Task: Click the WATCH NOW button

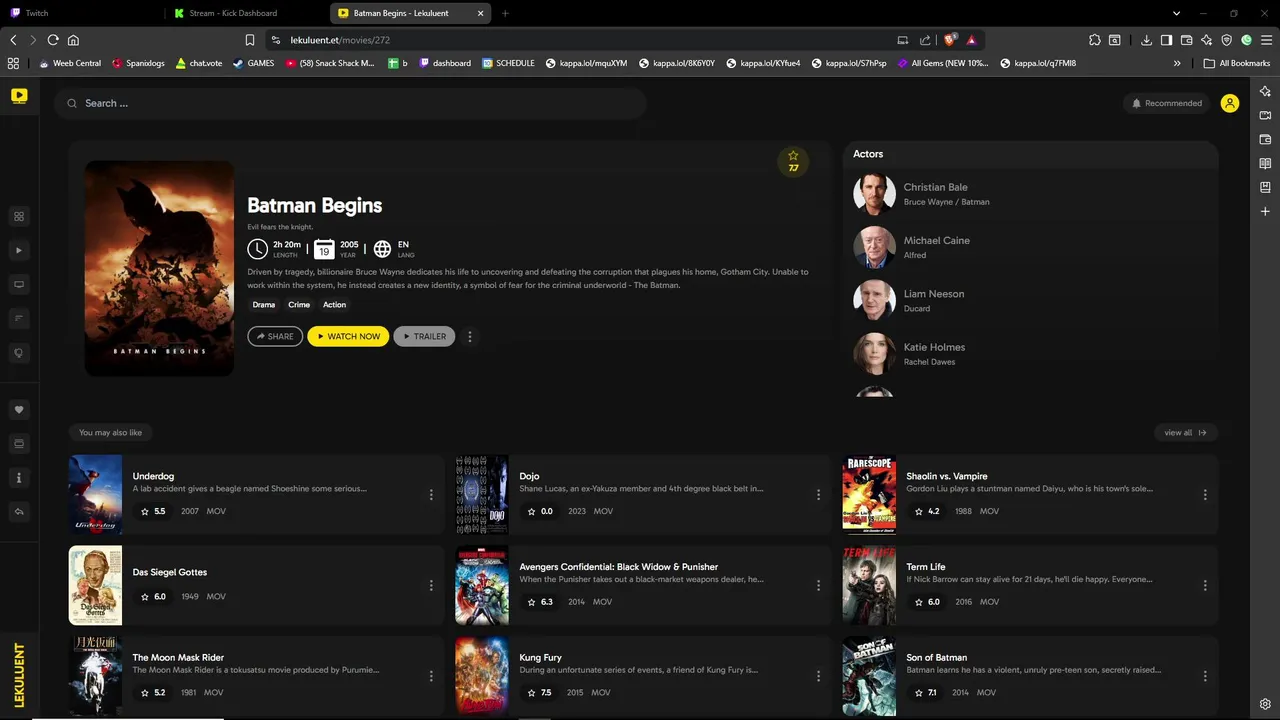Action: point(348,337)
